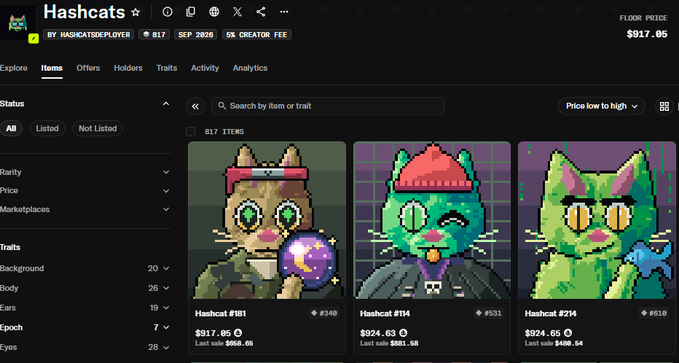
Task: Click BY HASHCATSDEPLOYER creator link
Action: pyautogui.click(x=88, y=35)
